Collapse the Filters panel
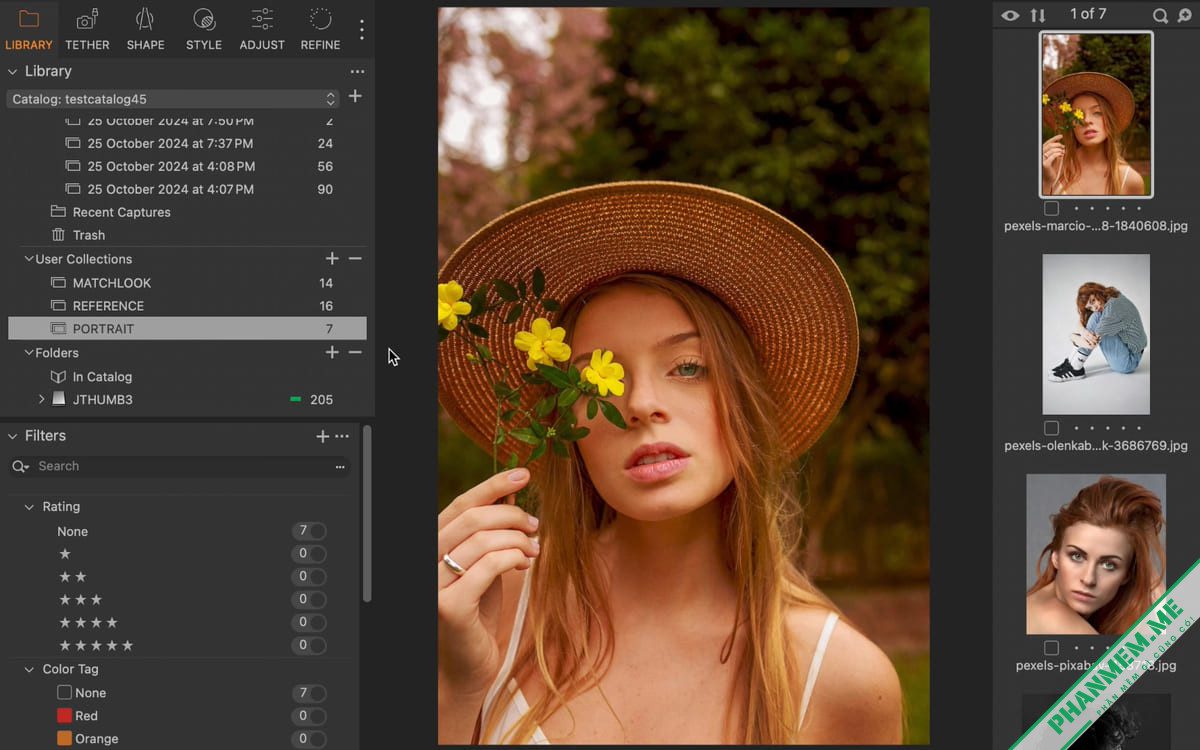1200x750 pixels. [13, 436]
